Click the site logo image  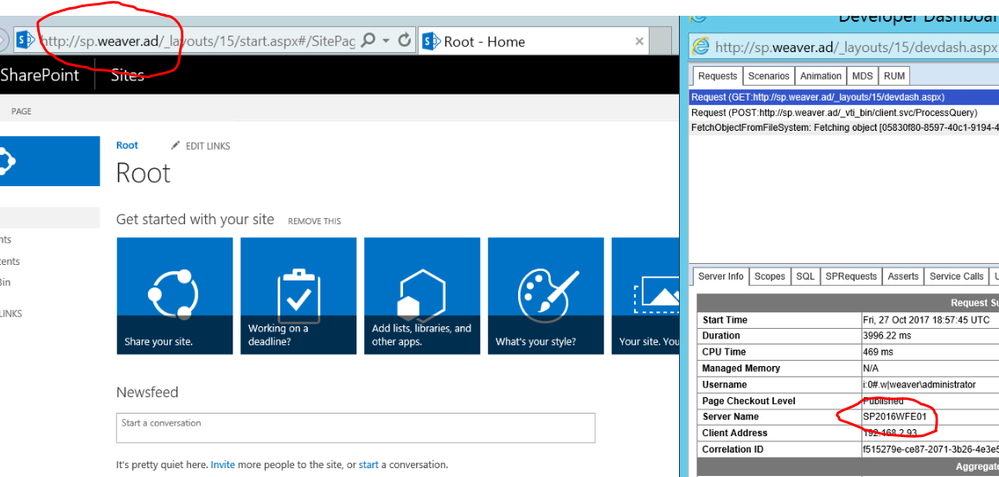click(50, 161)
